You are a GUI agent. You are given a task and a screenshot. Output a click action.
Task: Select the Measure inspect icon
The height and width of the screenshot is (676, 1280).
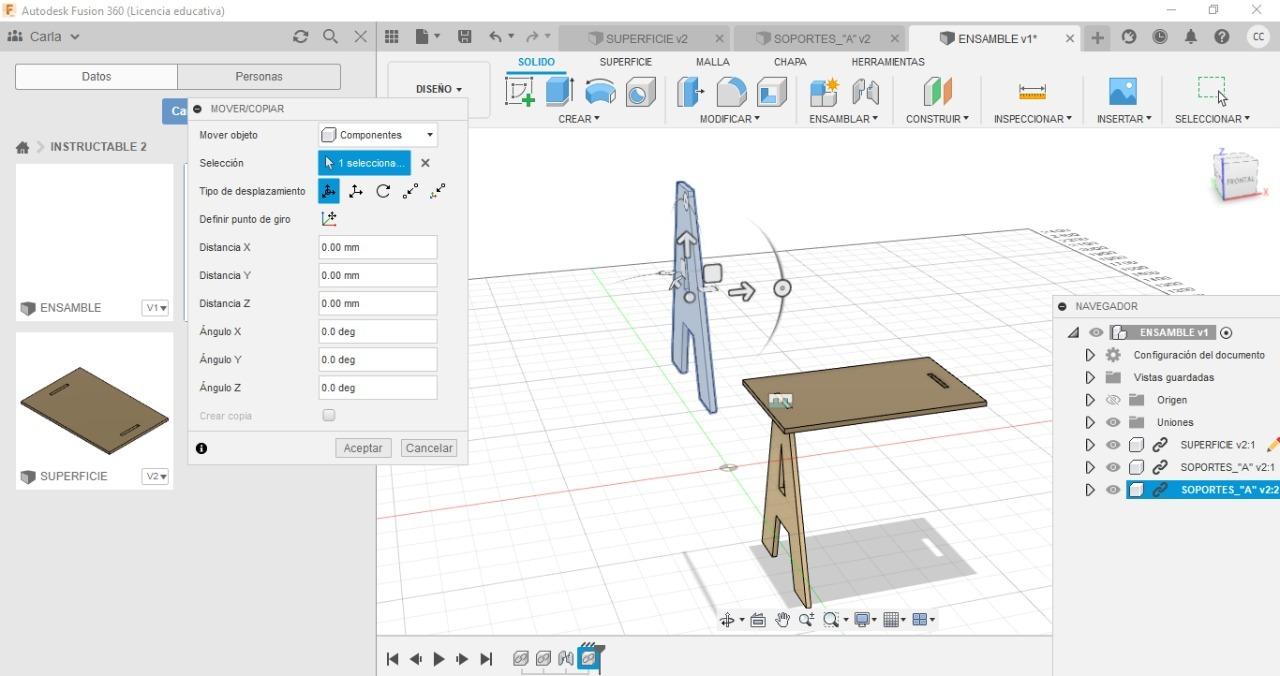pos(1032,92)
